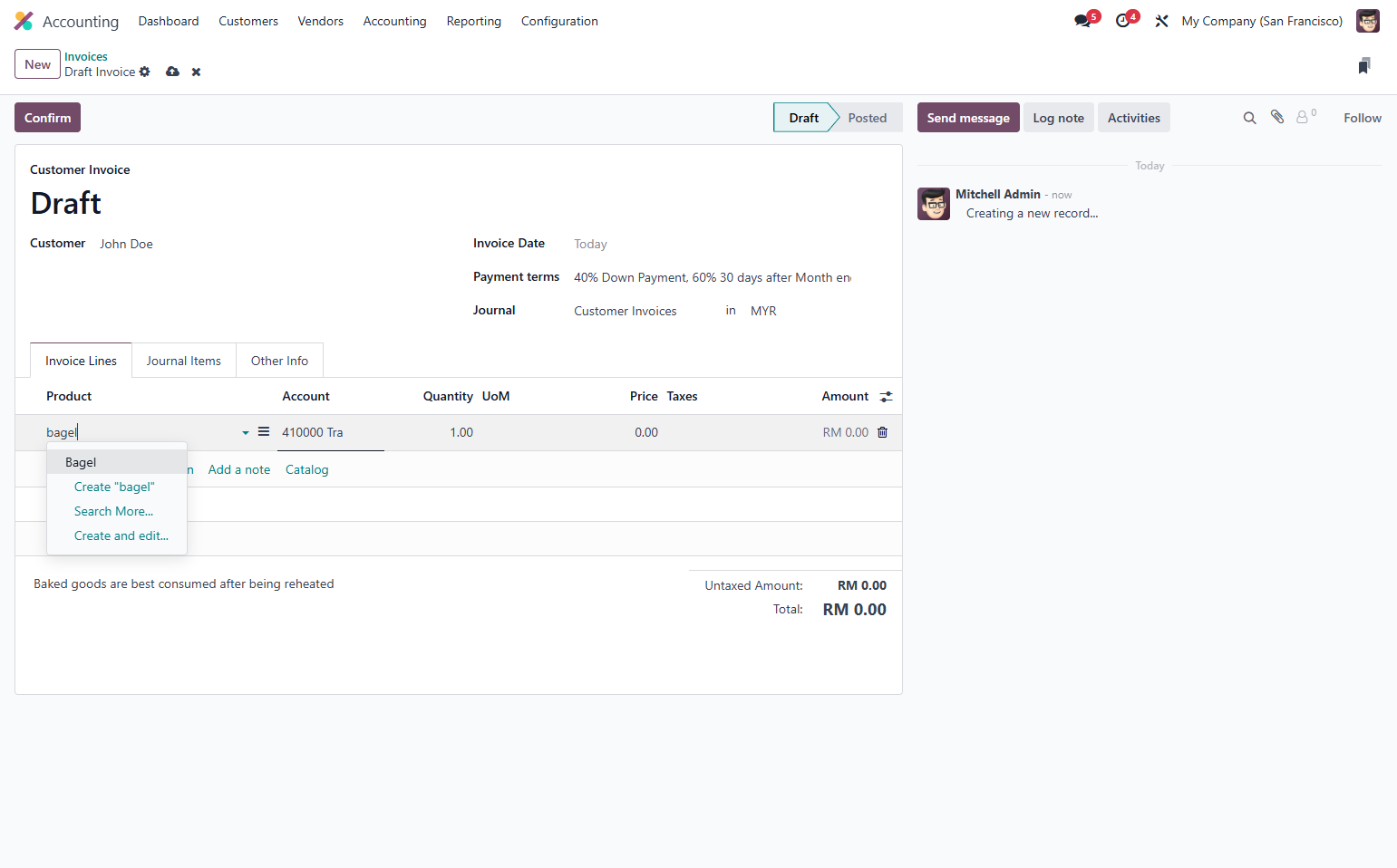The height and width of the screenshot is (868, 1397).
Task: Click the Log note button
Action: tap(1059, 118)
